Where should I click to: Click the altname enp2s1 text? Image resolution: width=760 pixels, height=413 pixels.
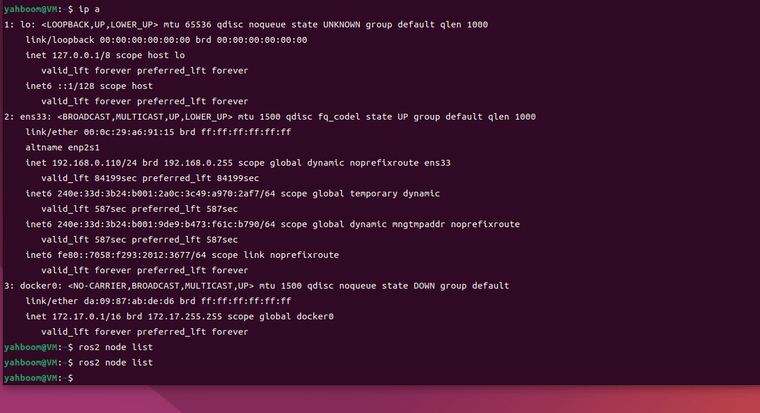pyautogui.click(x=63, y=147)
